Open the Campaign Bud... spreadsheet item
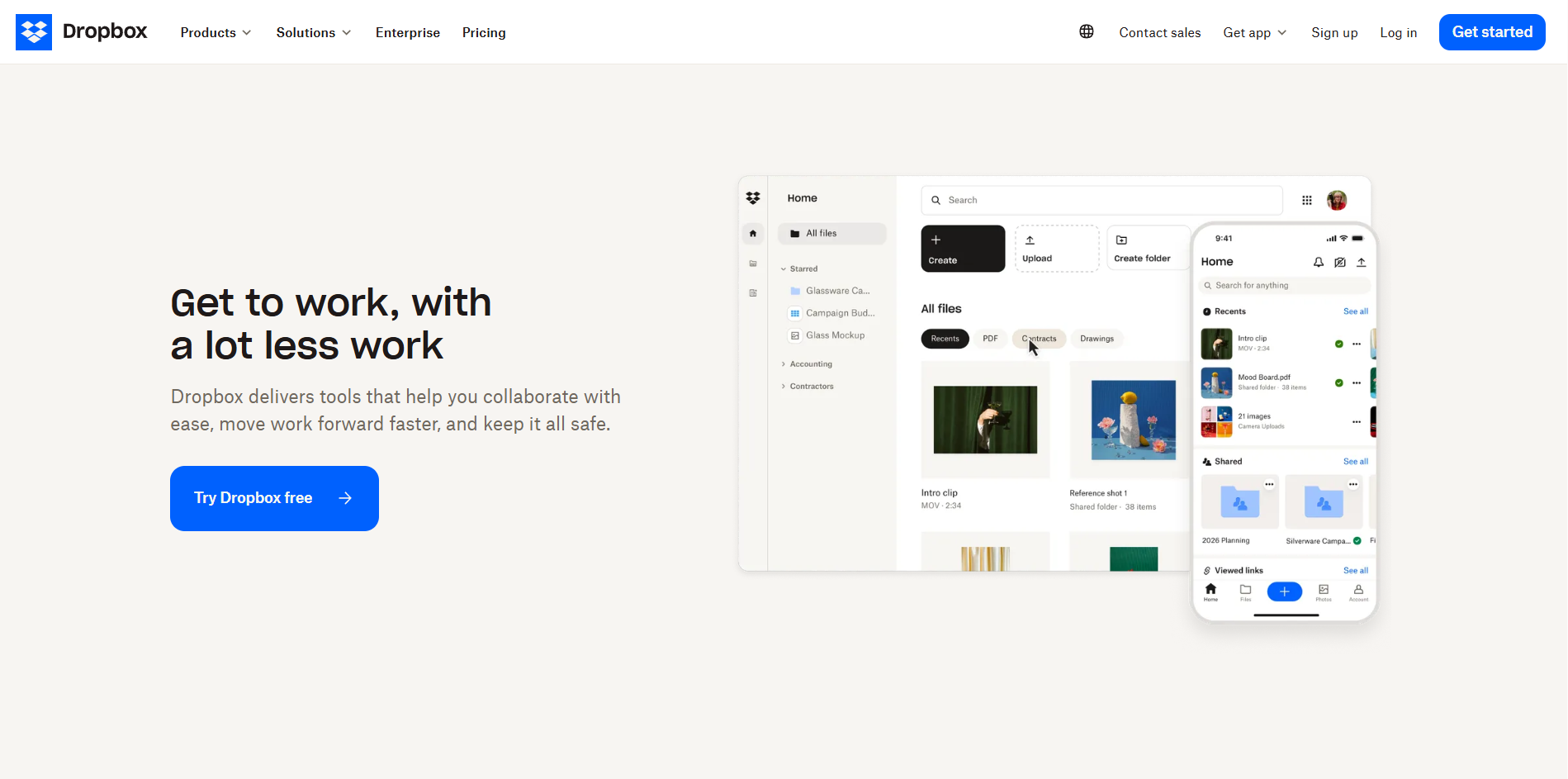This screenshot has width=1568, height=779. click(x=832, y=313)
